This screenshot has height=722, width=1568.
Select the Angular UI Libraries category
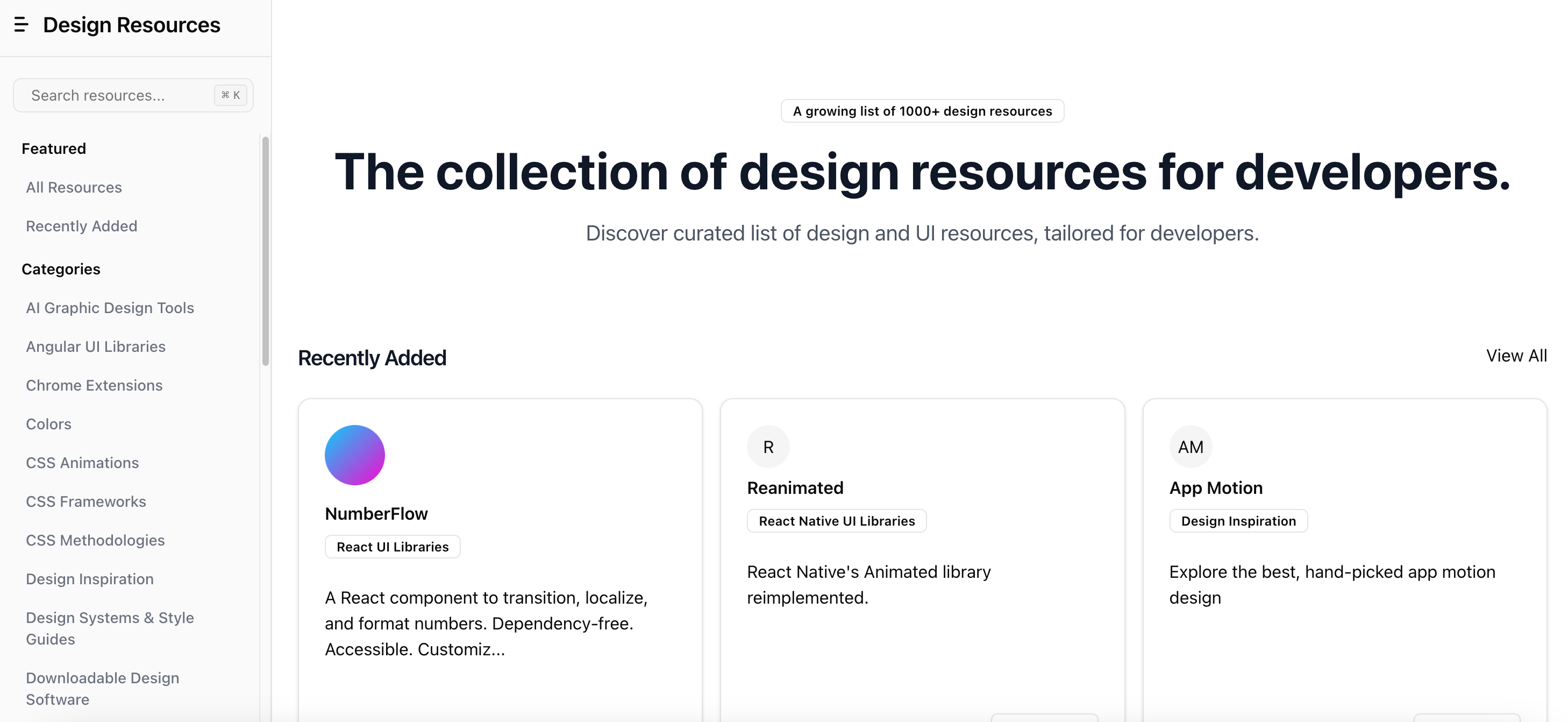[x=96, y=346]
